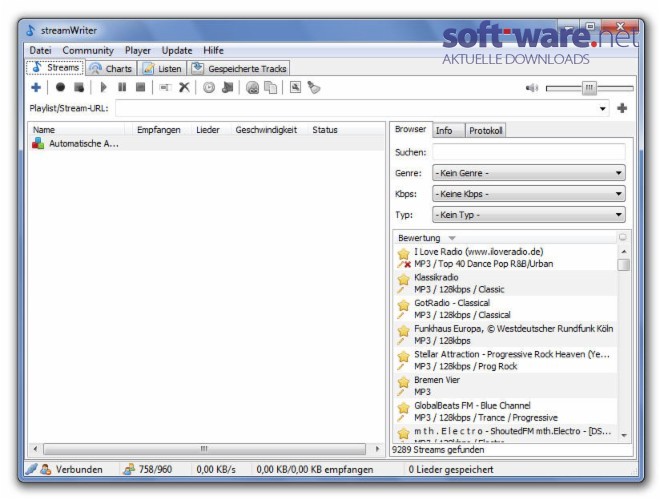Click the Empfangen column header

click(x=159, y=130)
